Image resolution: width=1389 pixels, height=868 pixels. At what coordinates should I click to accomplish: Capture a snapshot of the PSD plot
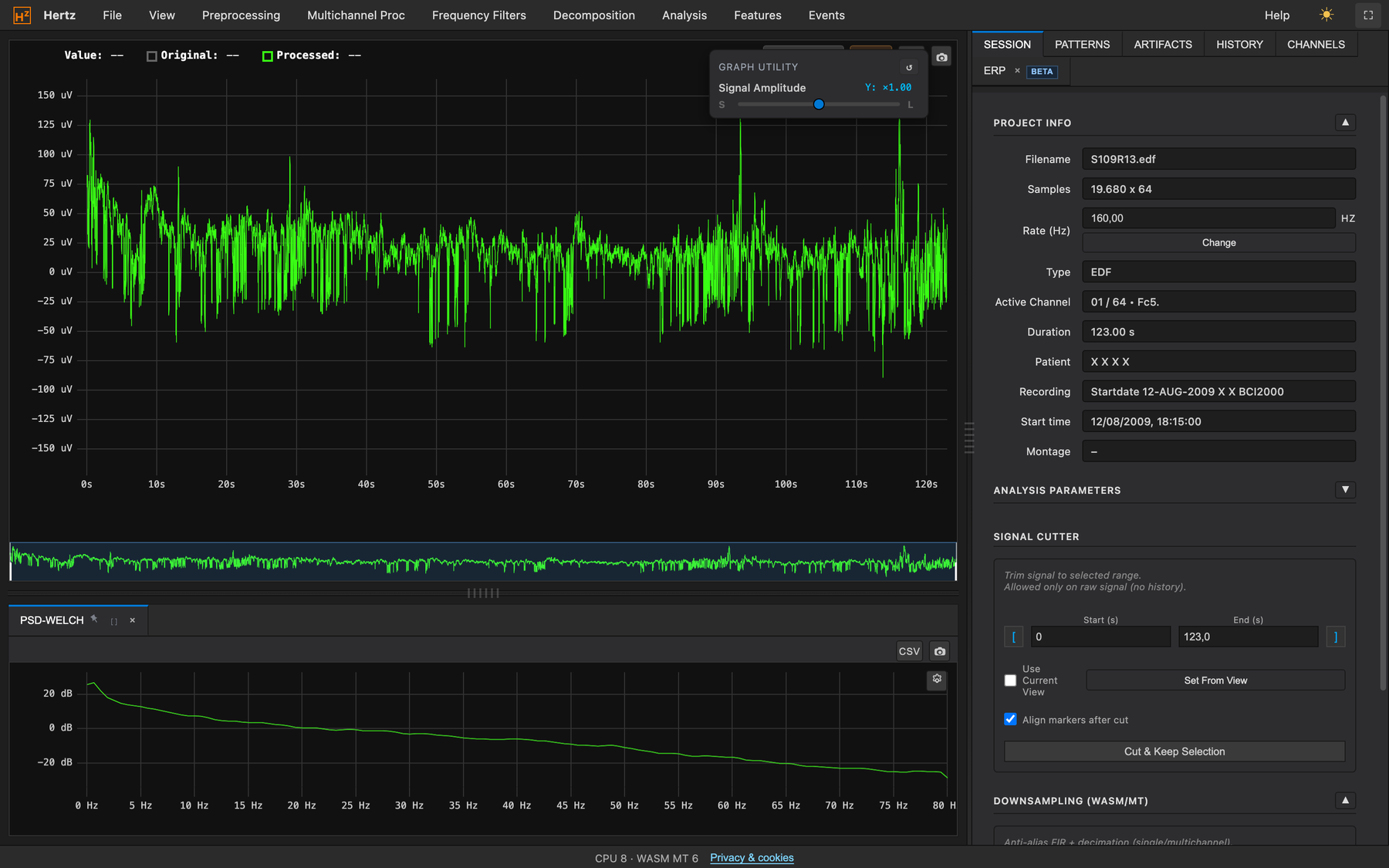pyautogui.click(x=939, y=651)
